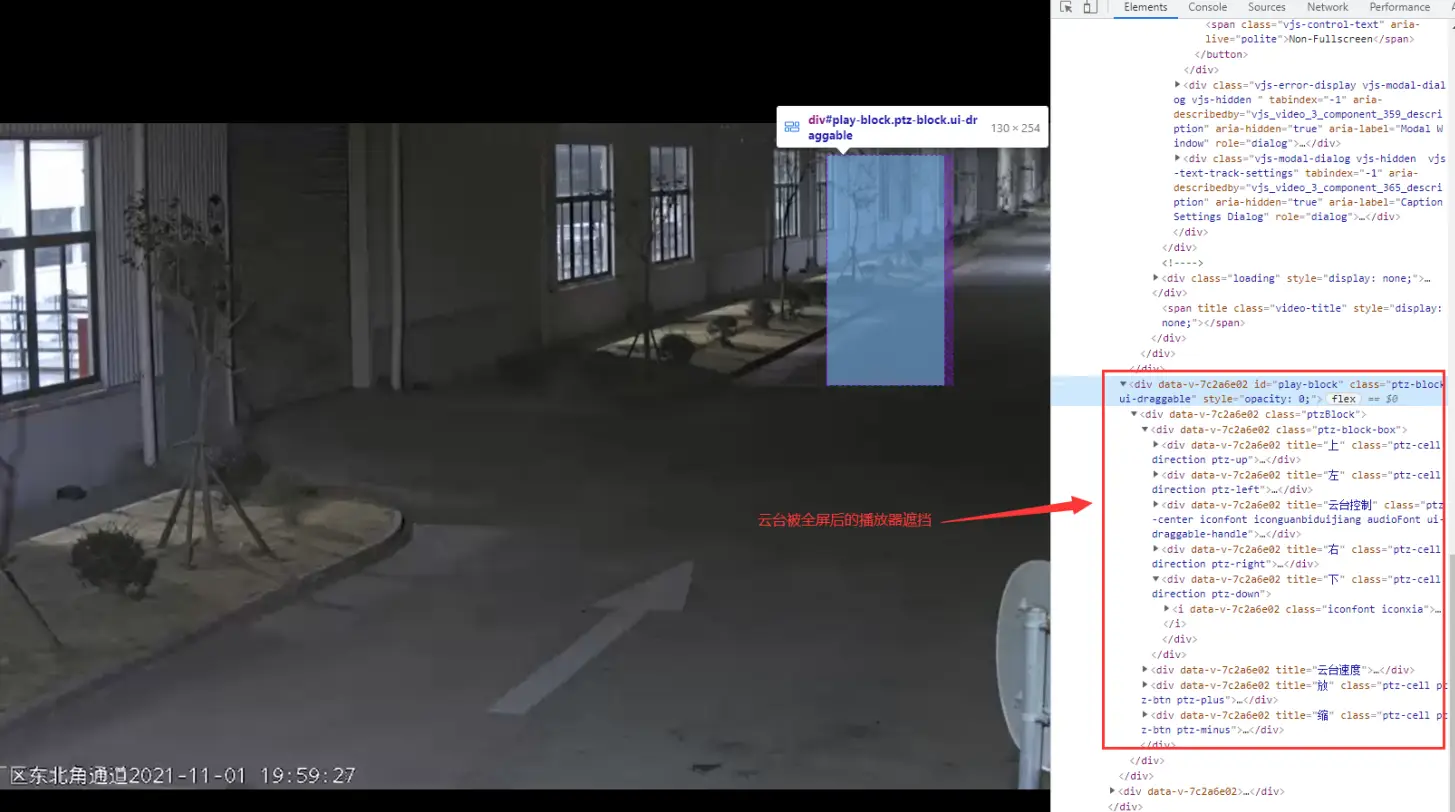The image size is (1455, 812).
Task: Expand the div titled "放" (ptz-plus)
Action: (1145, 685)
